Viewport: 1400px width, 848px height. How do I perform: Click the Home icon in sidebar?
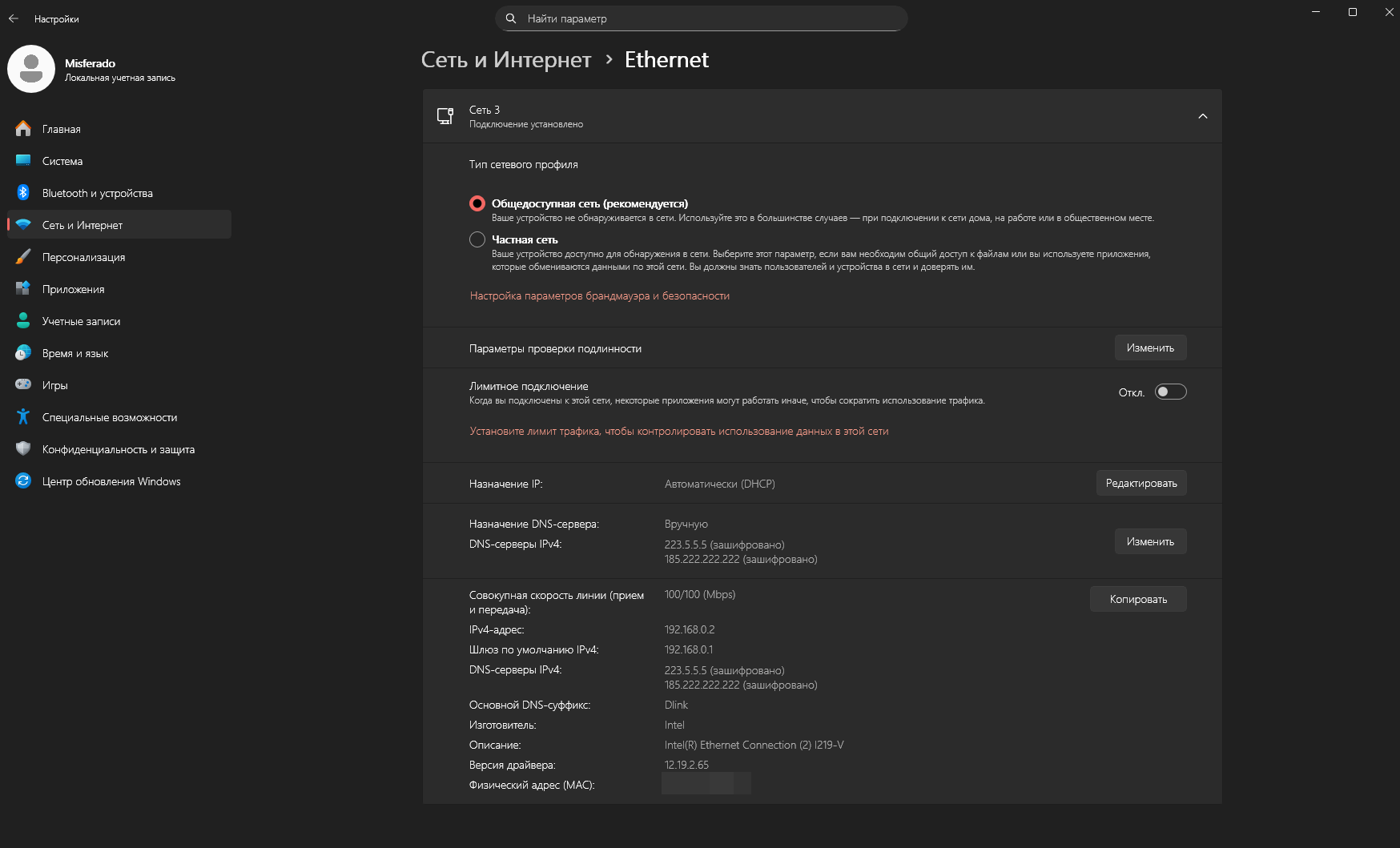point(23,129)
